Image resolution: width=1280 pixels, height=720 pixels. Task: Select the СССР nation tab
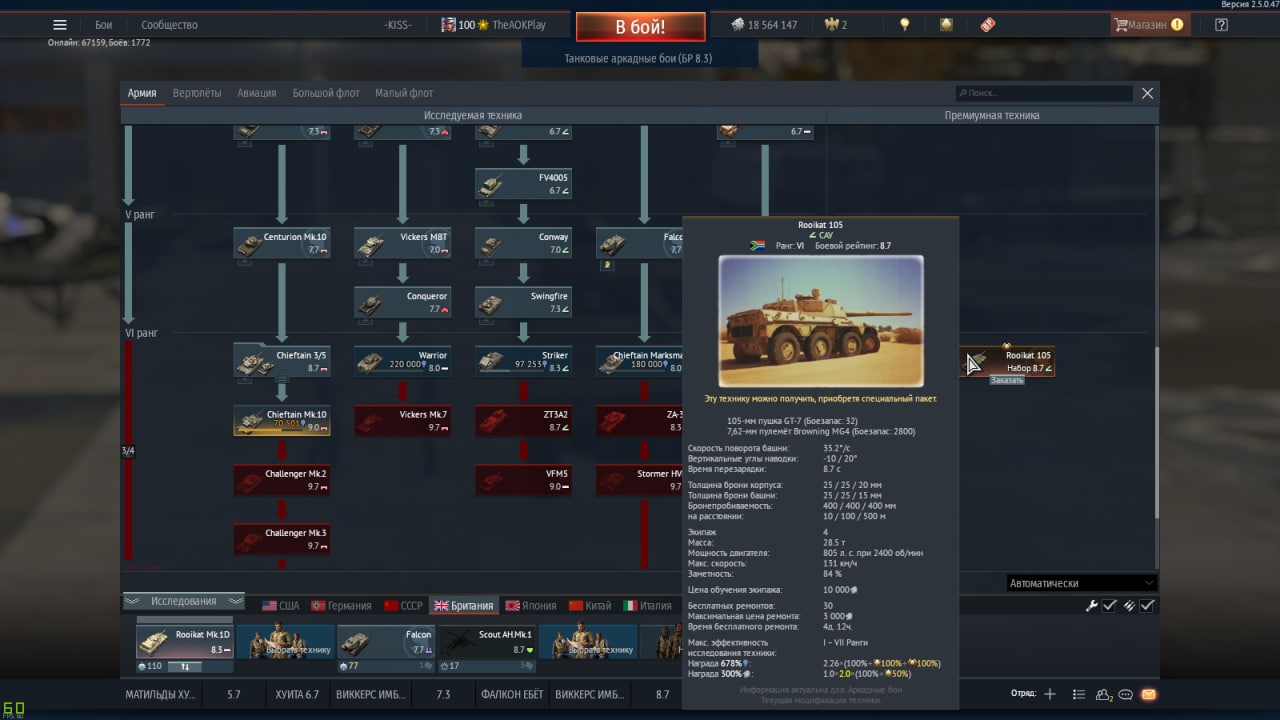pos(402,606)
